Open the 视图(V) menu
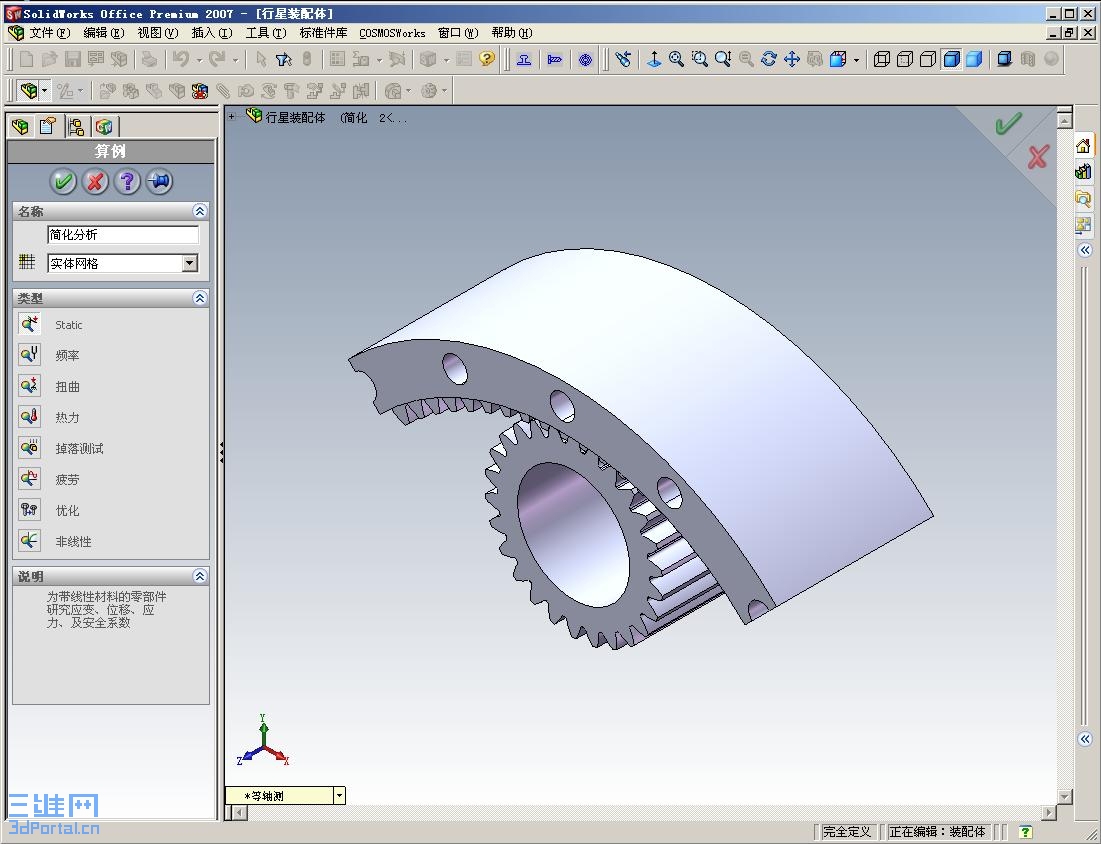The image size is (1101, 844). point(158,33)
